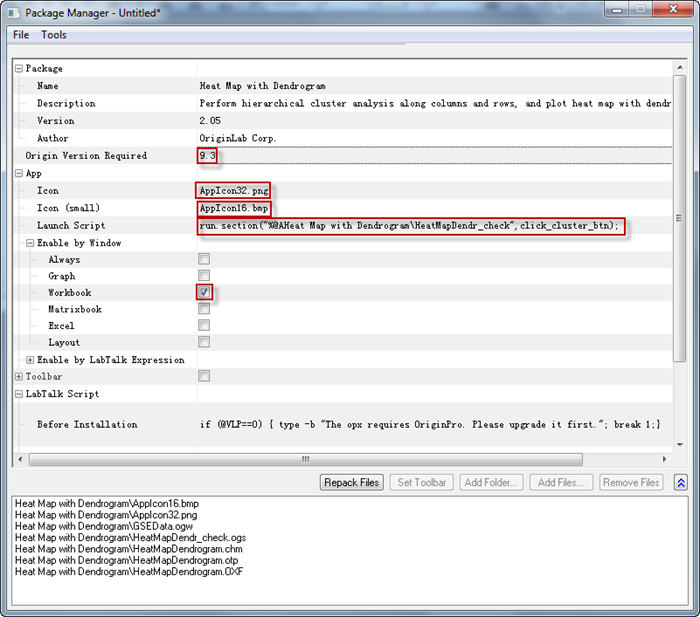
Task: Collapse the LabTalk Script section
Action: point(19,394)
